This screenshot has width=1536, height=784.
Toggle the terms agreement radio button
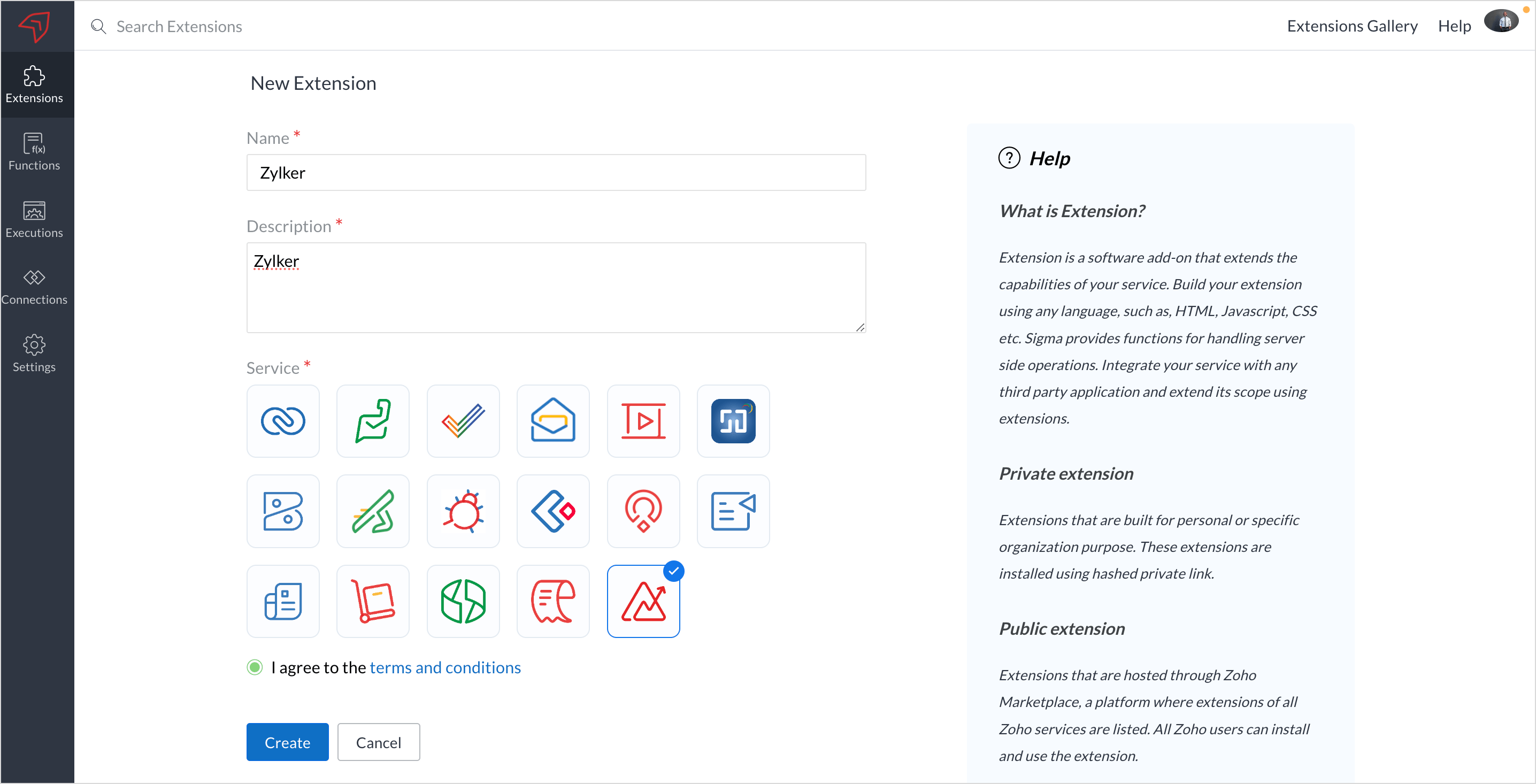pyautogui.click(x=255, y=667)
